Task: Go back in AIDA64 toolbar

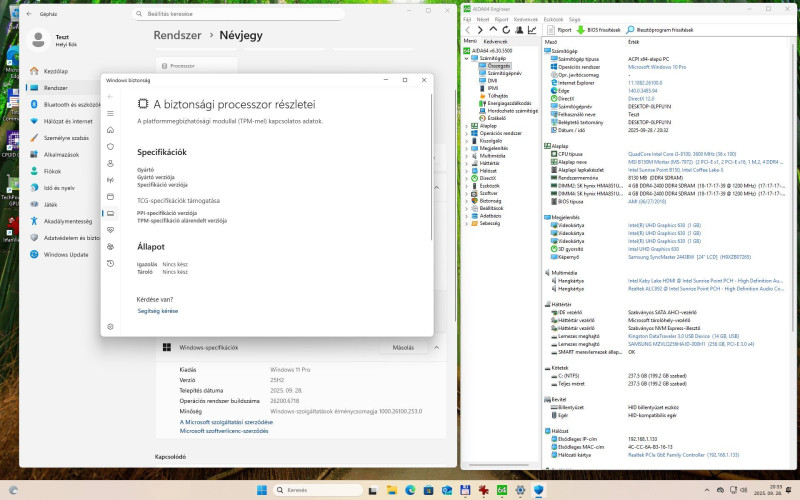Action: [467, 30]
